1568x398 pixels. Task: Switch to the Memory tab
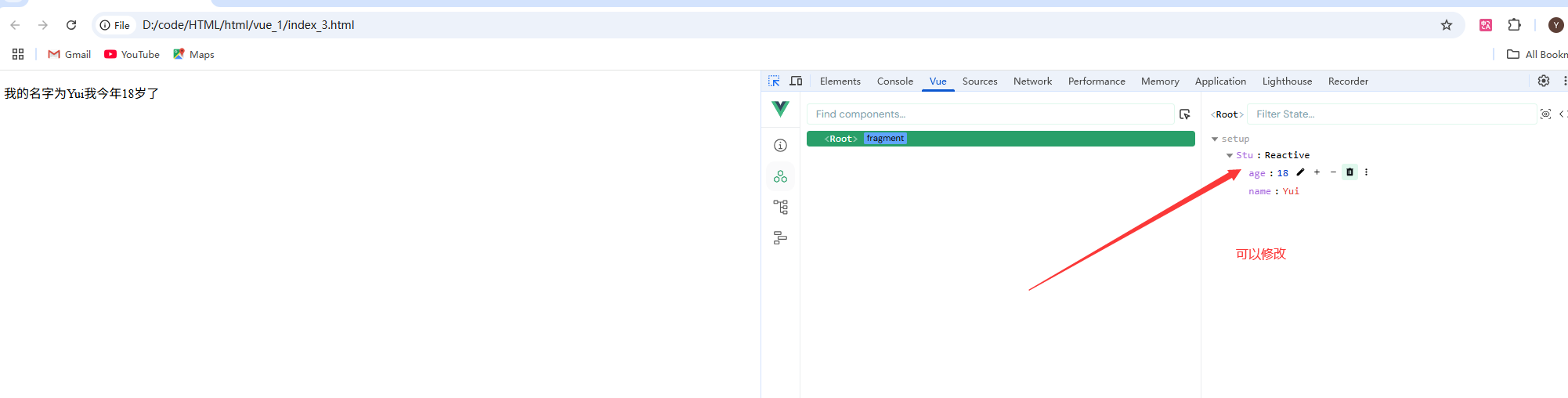[x=1160, y=81]
